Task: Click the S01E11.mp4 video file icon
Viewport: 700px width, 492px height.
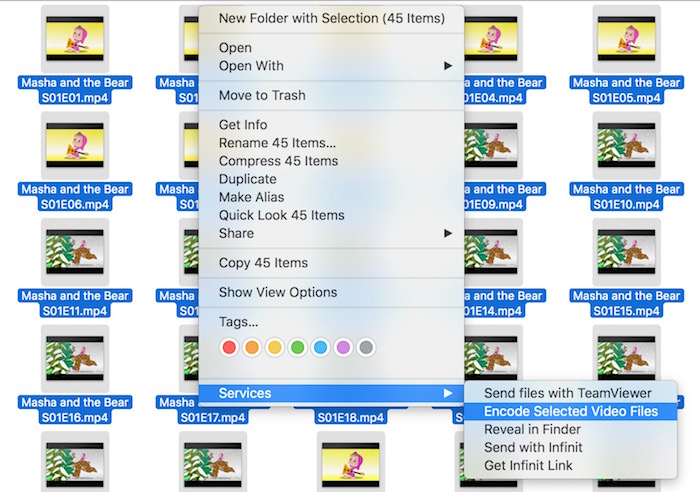Action: click(x=73, y=251)
